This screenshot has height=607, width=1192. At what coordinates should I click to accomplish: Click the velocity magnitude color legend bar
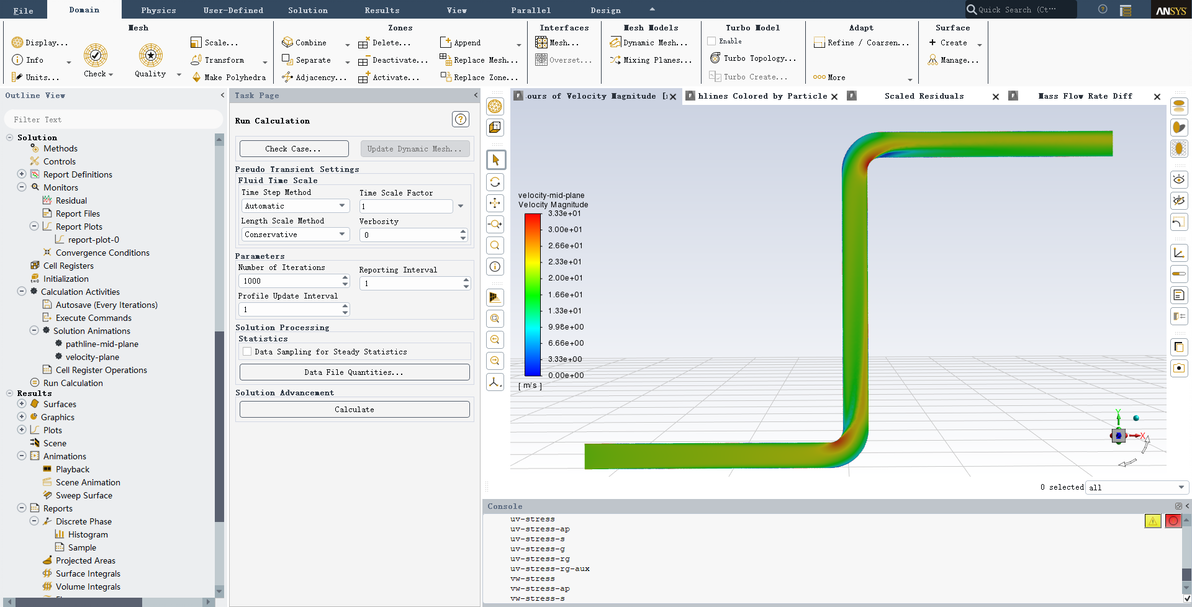532,294
